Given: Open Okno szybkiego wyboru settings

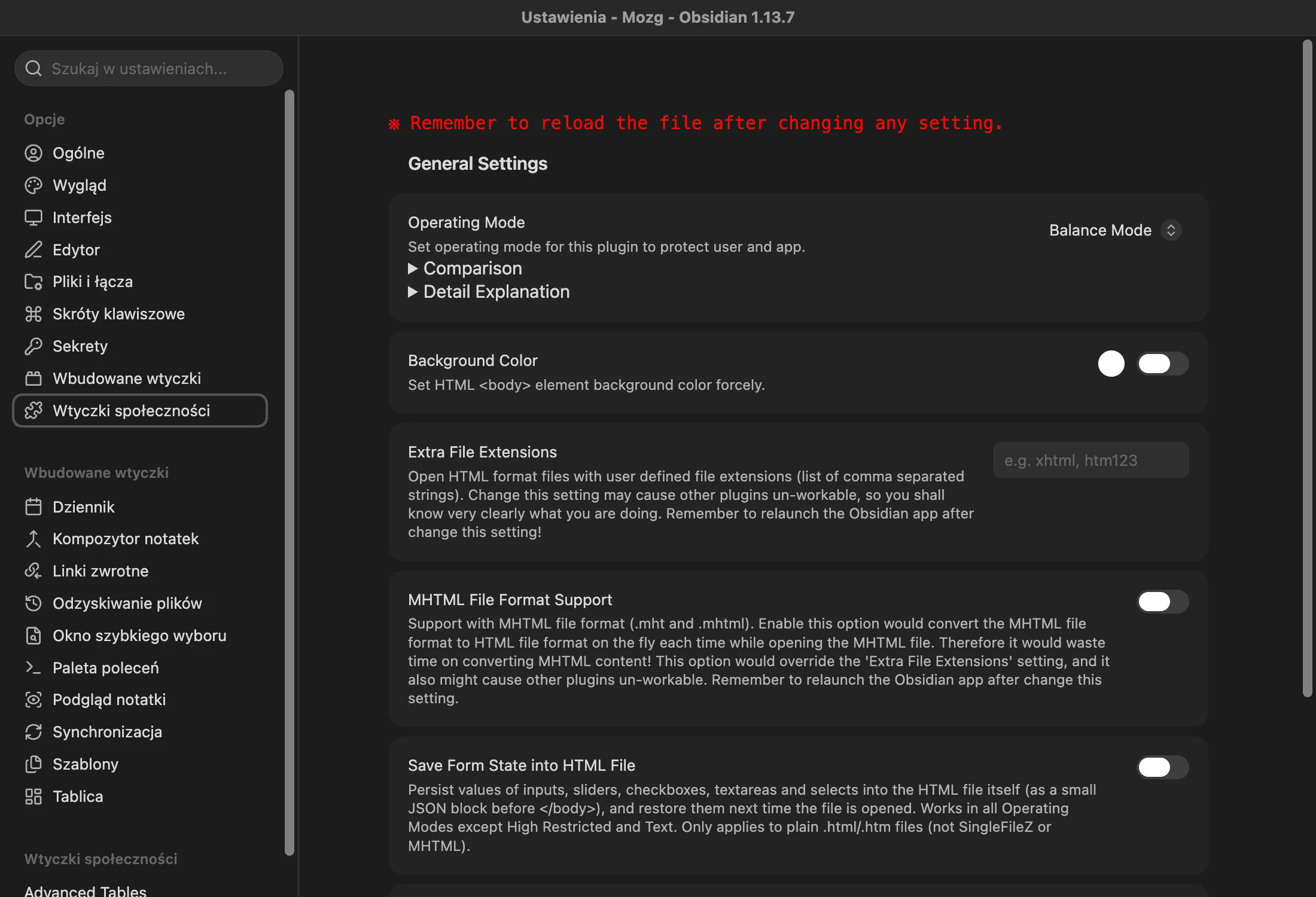Looking at the screenshot, I should coord(140,636).
